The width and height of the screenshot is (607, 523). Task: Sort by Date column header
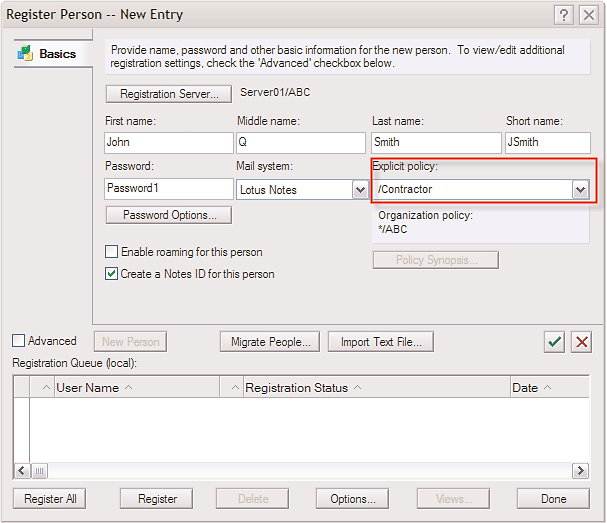pos(550,388)
